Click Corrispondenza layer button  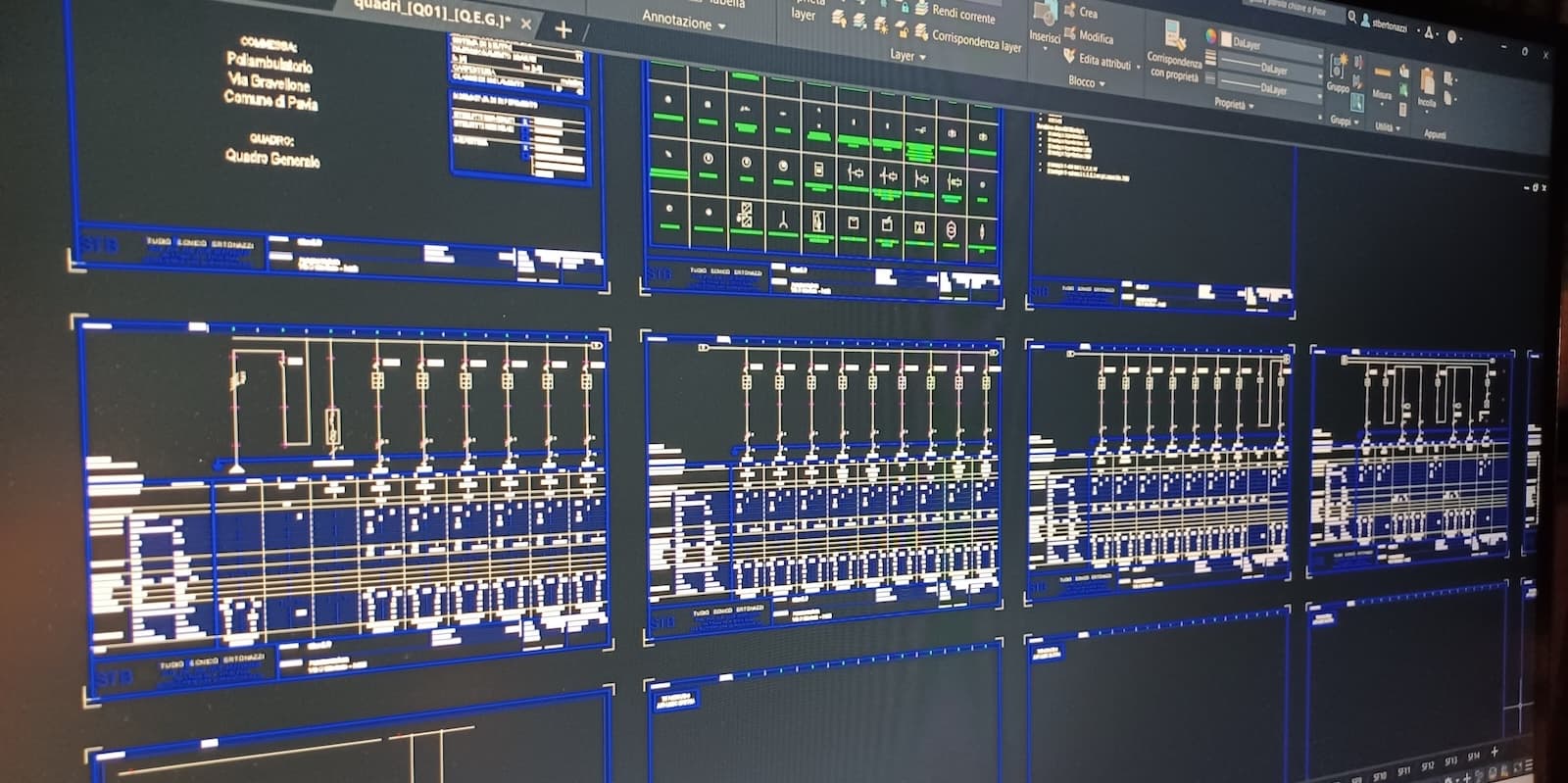pos(975,41)
